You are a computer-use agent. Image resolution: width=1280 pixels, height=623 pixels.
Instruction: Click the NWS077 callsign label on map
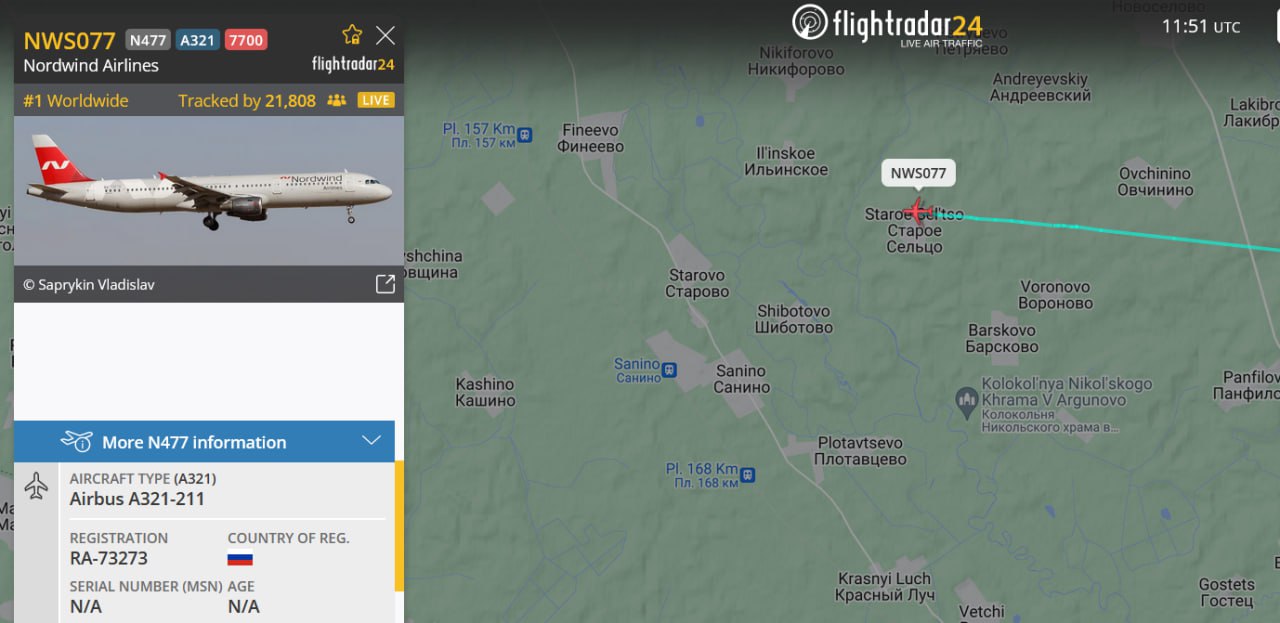point(918,173)
